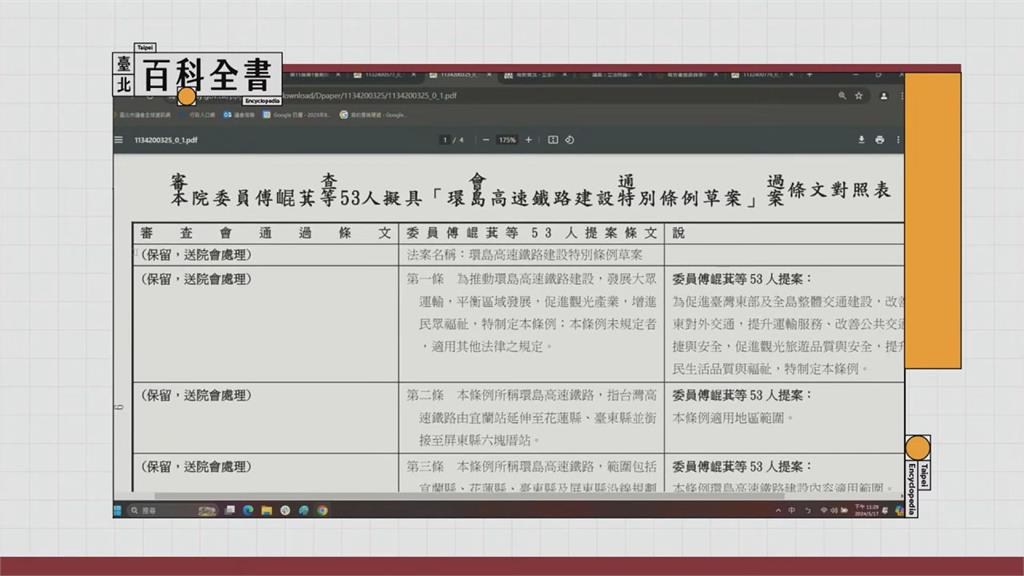
Task: Click the explanation text 本條例適用地區範圍
Action: [733, 418]
